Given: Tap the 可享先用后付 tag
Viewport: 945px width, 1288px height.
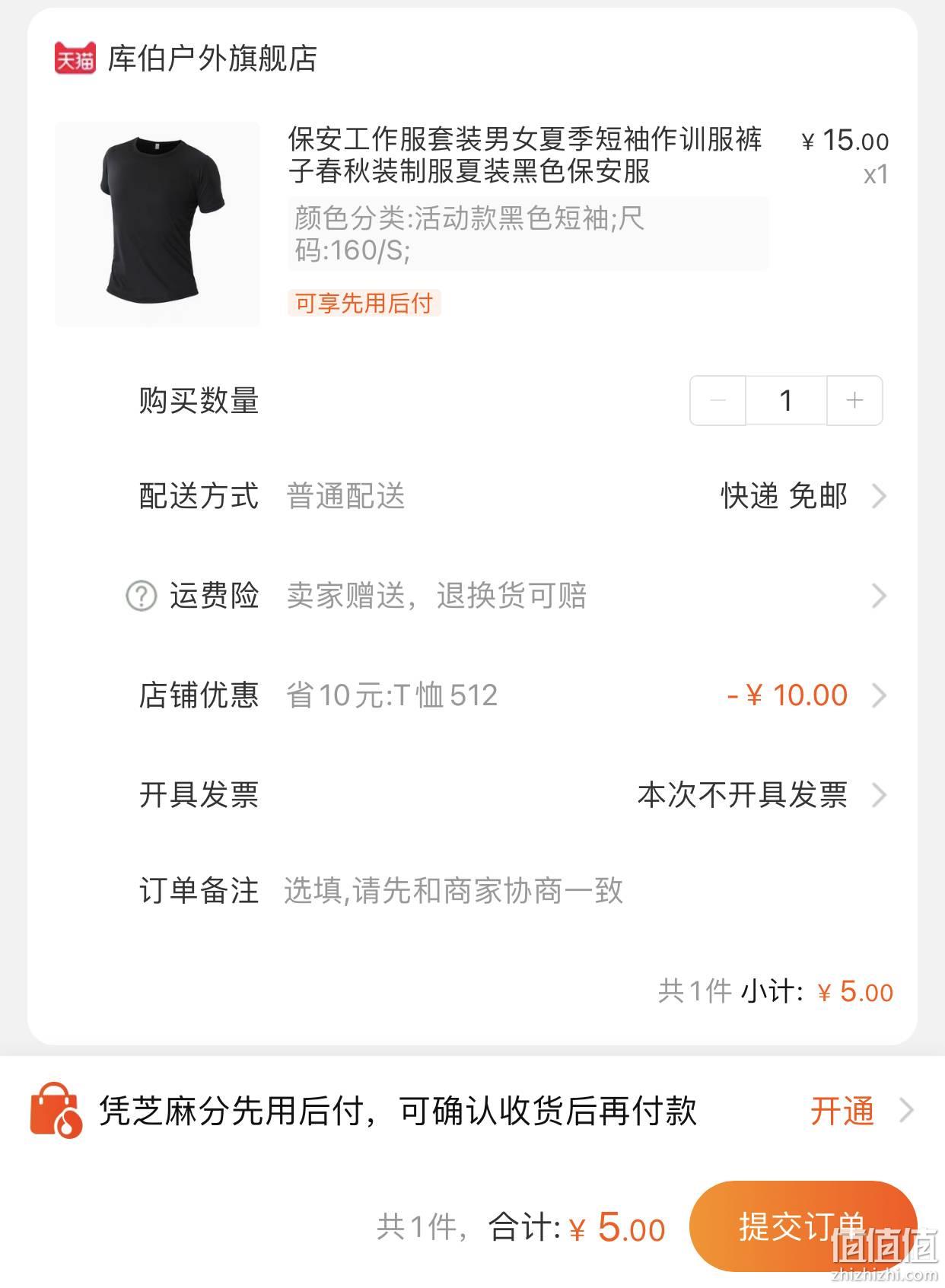Looking at the screenshot, I should click(x=364, y=303).
